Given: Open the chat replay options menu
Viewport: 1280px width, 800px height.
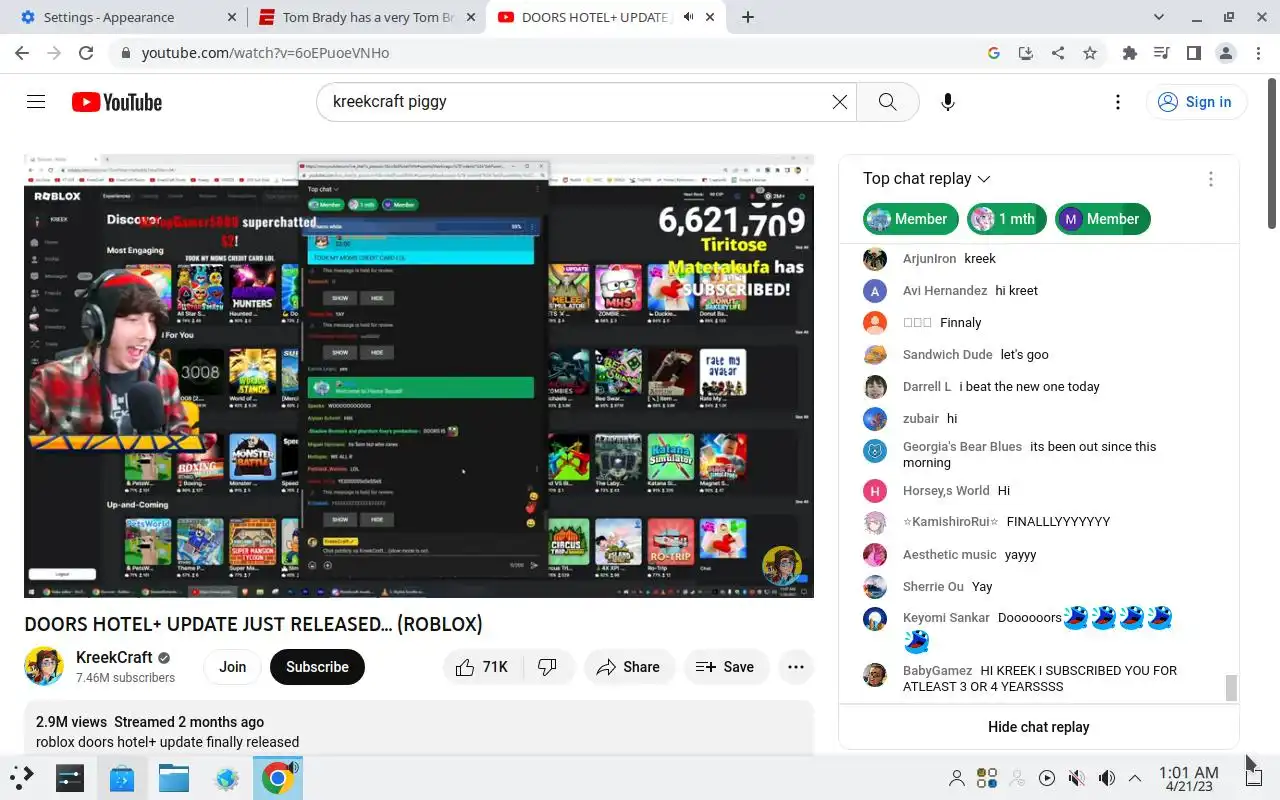Looking at the screenshot, I should (x=1210, y=179).
